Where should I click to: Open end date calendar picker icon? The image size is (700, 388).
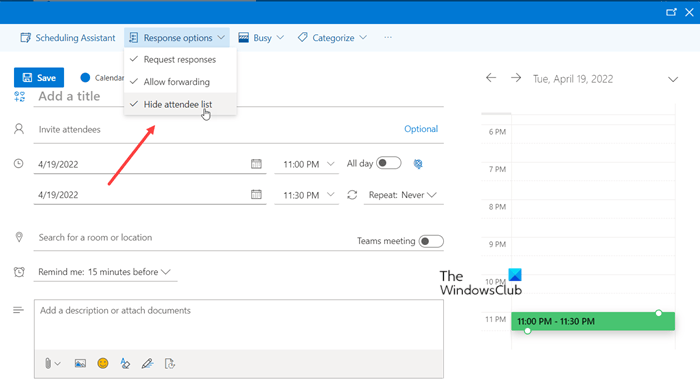click(256, 194)
